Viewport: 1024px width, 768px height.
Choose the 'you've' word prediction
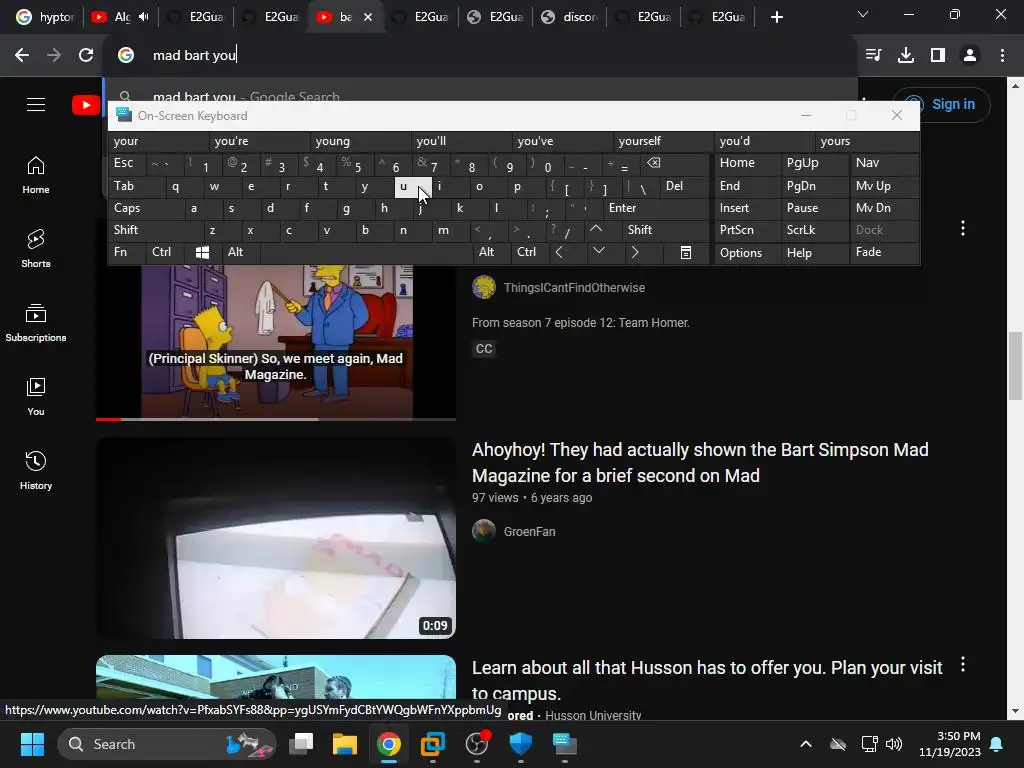point(561,141)
